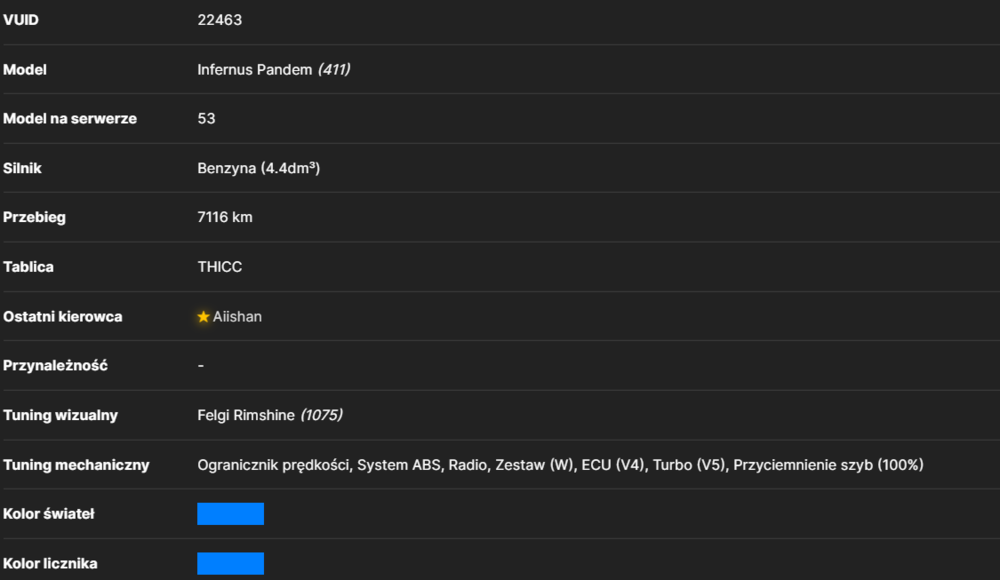Click the gold star icon beside Aiishan
Image resolution: width=1000 pixels, height=580 pixels.
click(x=203, y=316)
